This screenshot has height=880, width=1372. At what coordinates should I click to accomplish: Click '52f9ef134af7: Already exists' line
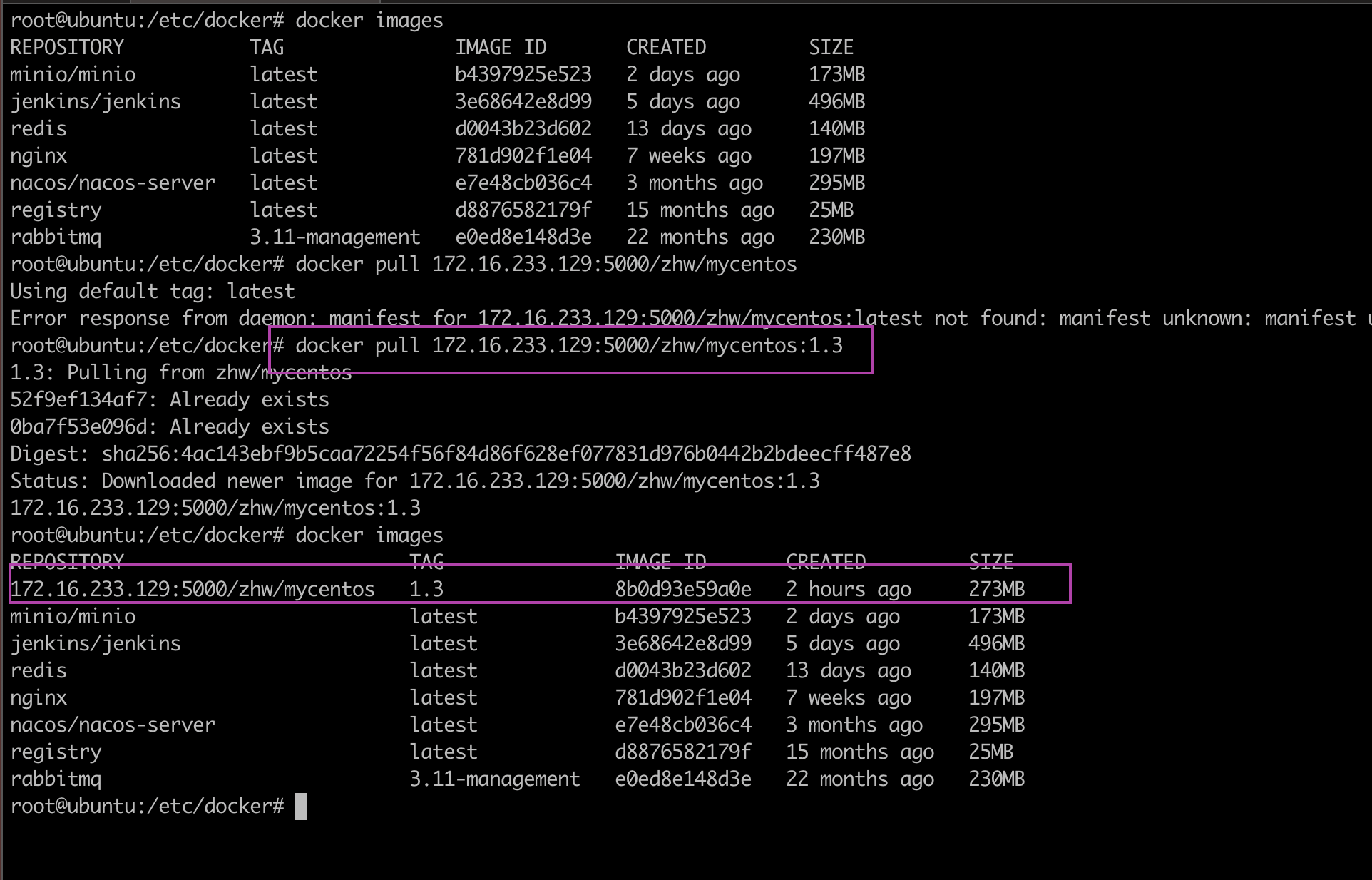click(x=169, y=400)
